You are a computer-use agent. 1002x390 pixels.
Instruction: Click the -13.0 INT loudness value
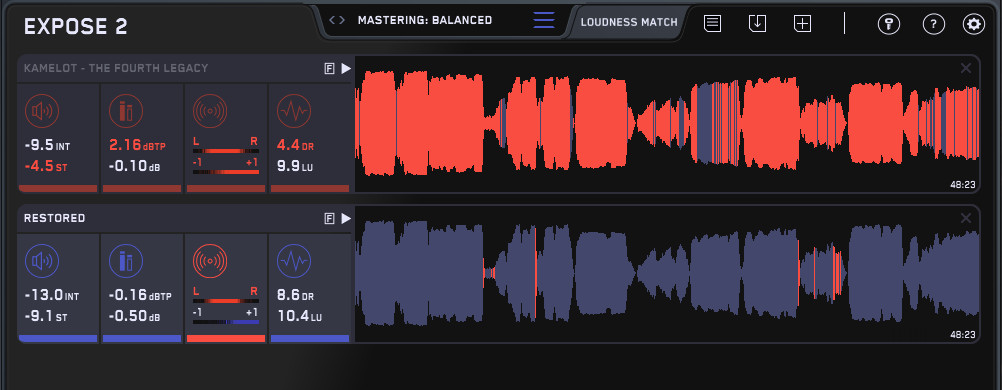[x=52, y=296]
